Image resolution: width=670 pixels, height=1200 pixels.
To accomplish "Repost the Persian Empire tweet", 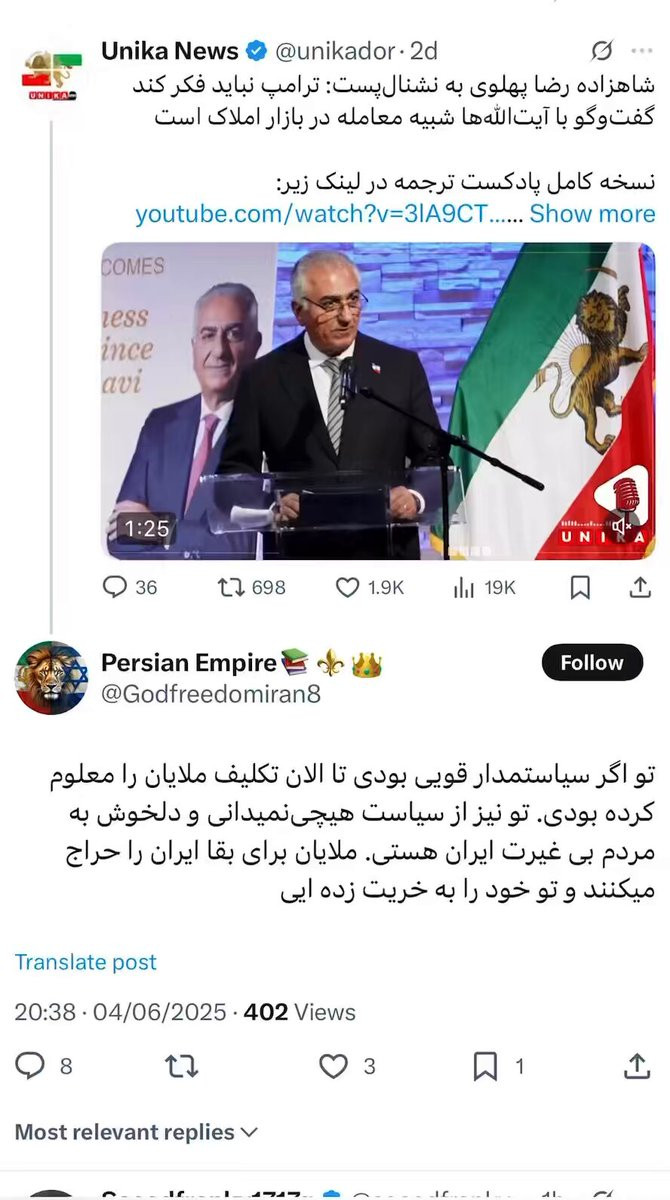I will point(180,1067).
